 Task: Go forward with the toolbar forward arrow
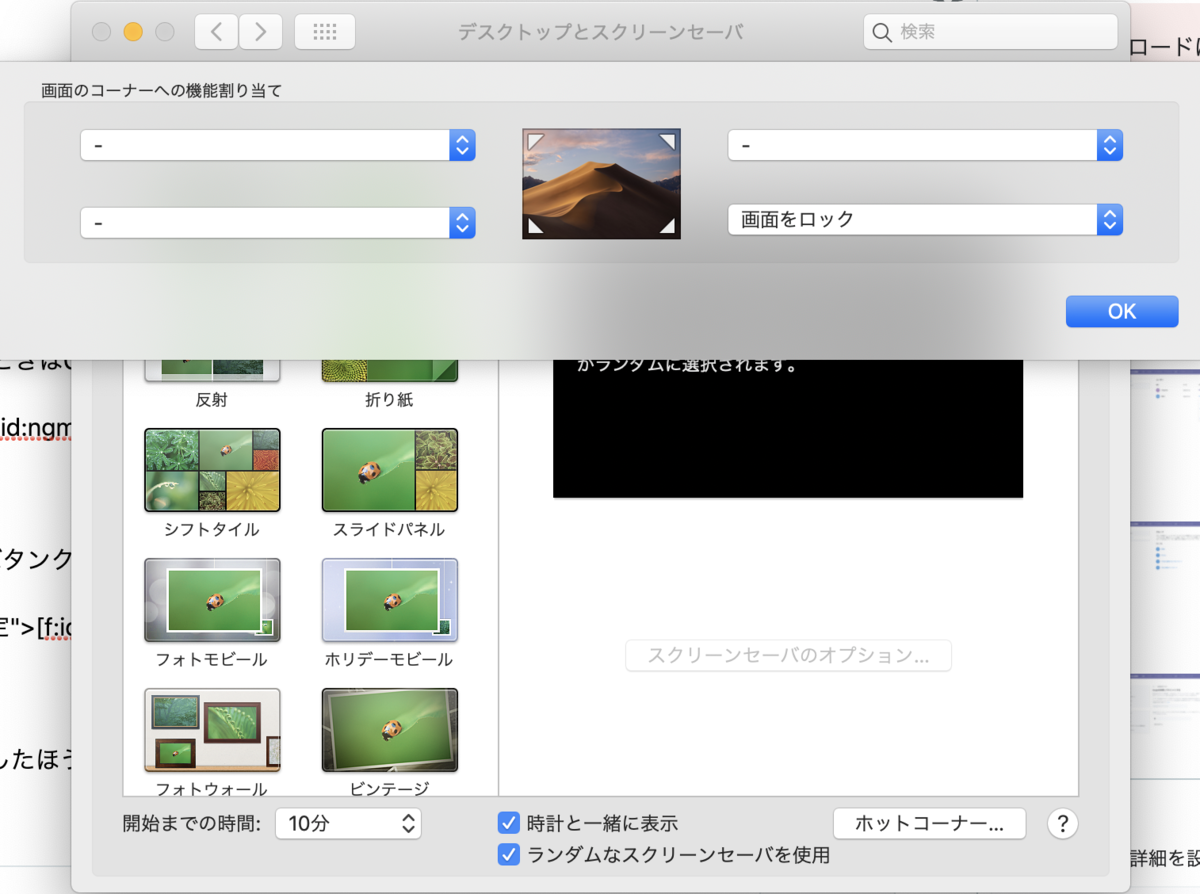click(x=260, y=32)
